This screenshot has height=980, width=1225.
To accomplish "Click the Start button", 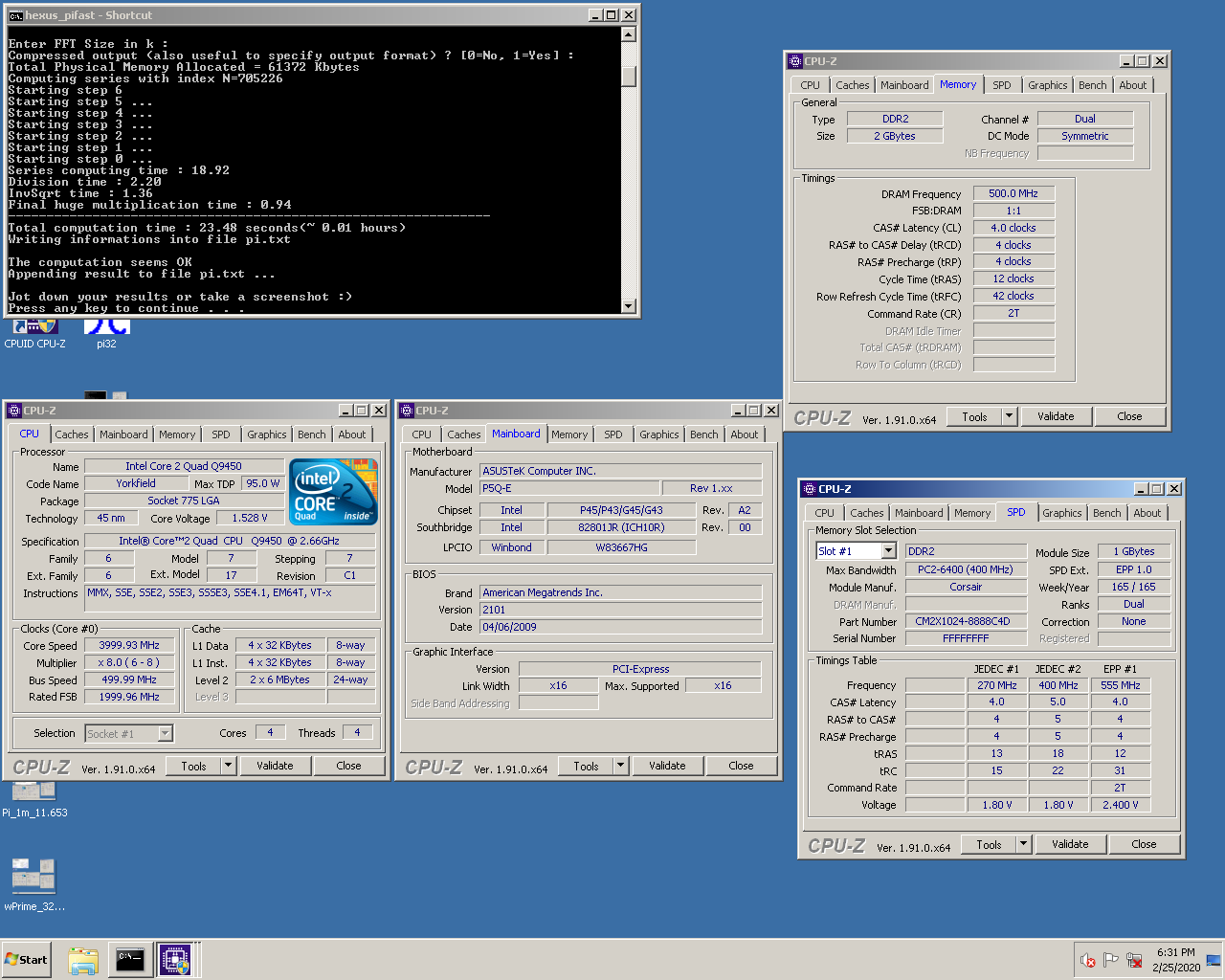I will point(26,959).
